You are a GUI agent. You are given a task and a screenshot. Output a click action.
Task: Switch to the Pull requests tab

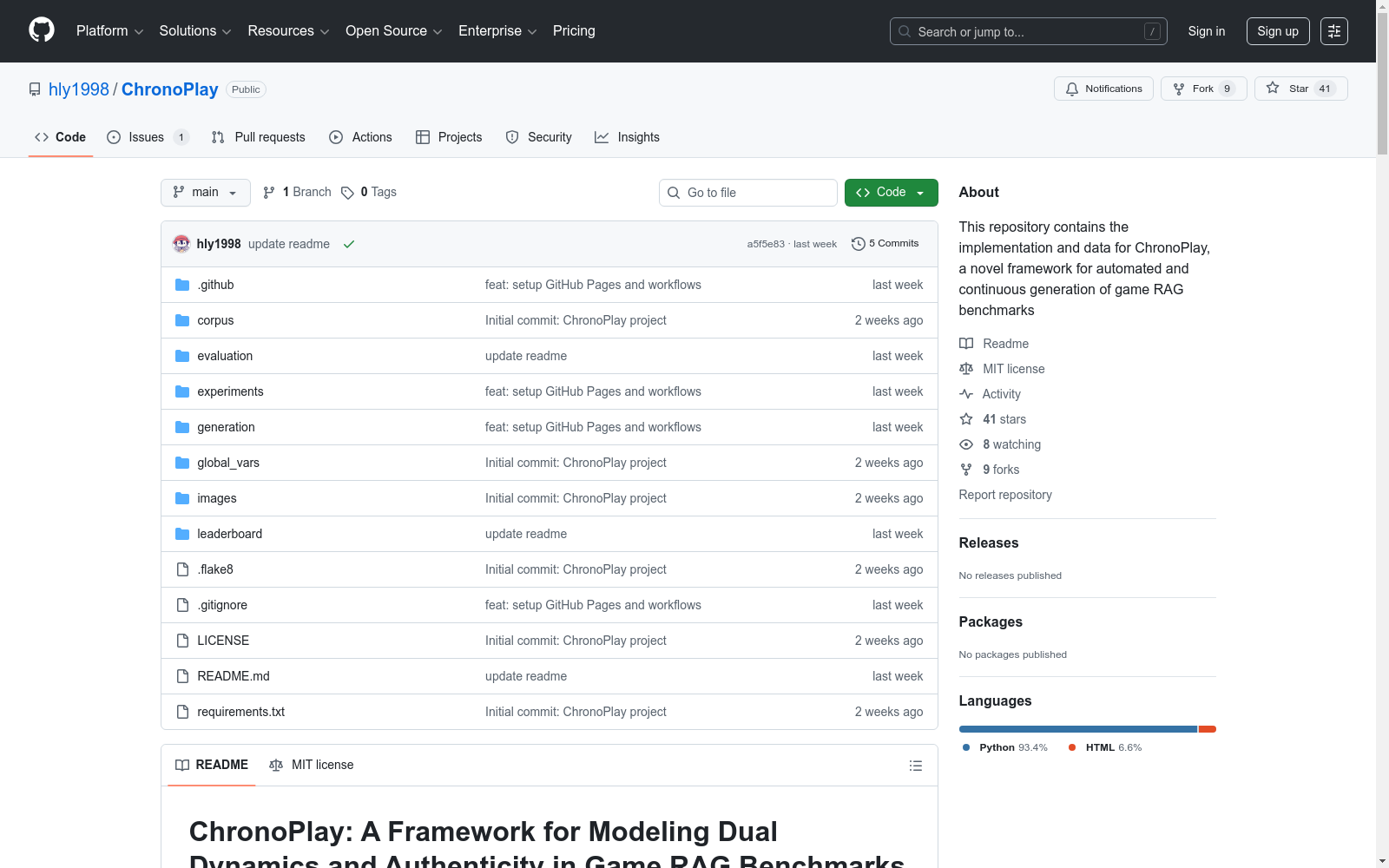pyautogui.click(x=259, y=137)
